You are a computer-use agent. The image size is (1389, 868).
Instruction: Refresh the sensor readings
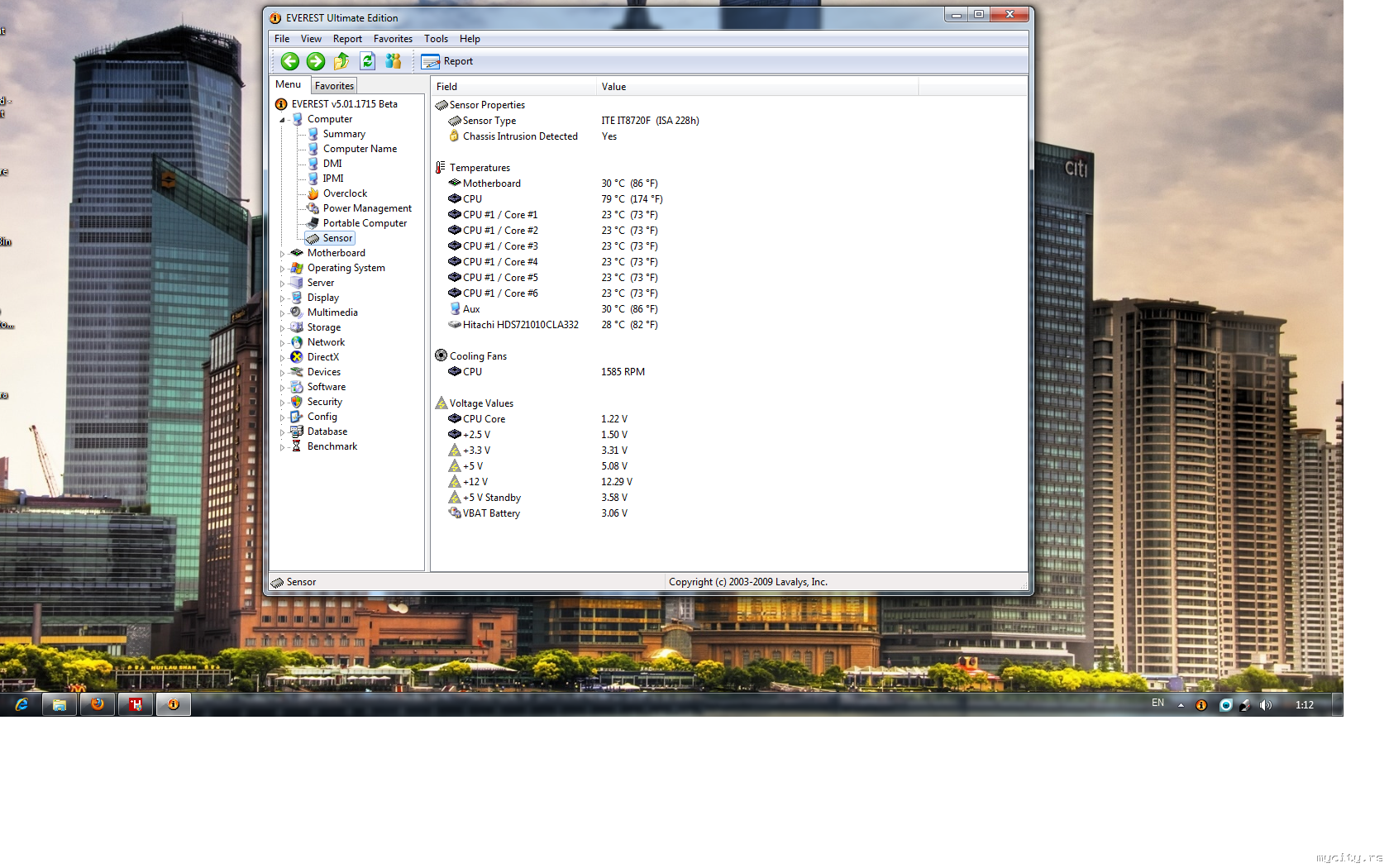[x=368, y=61]
